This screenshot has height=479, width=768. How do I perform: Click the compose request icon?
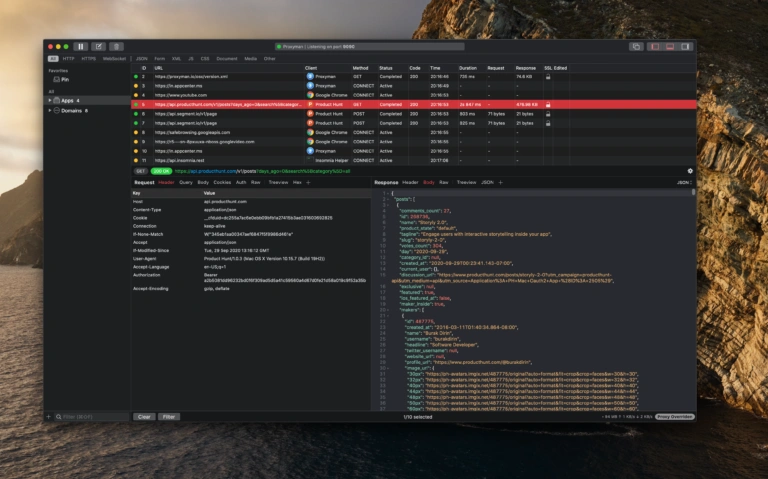pos(98,46)
